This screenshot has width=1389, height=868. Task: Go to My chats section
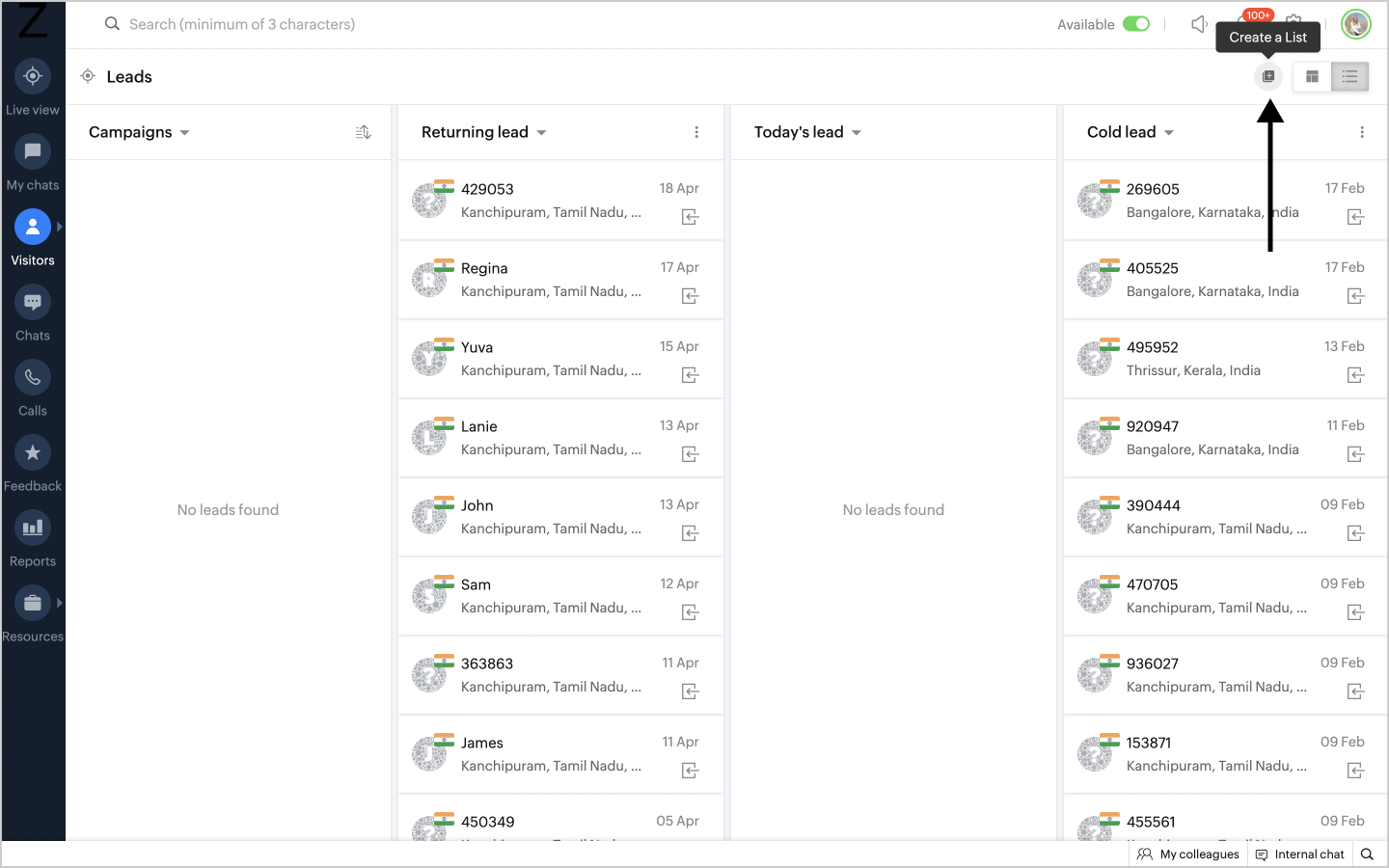[x=33, y=162]
